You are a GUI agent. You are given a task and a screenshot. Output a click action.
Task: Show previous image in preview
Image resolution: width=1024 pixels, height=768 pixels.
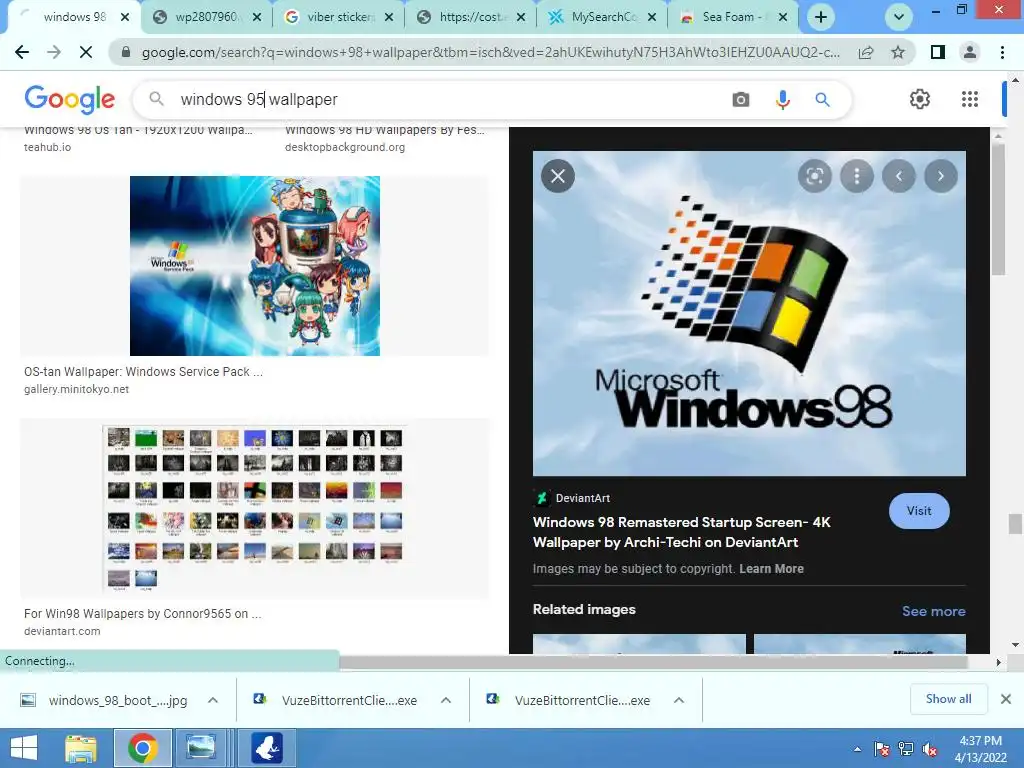tap(899, 176)
